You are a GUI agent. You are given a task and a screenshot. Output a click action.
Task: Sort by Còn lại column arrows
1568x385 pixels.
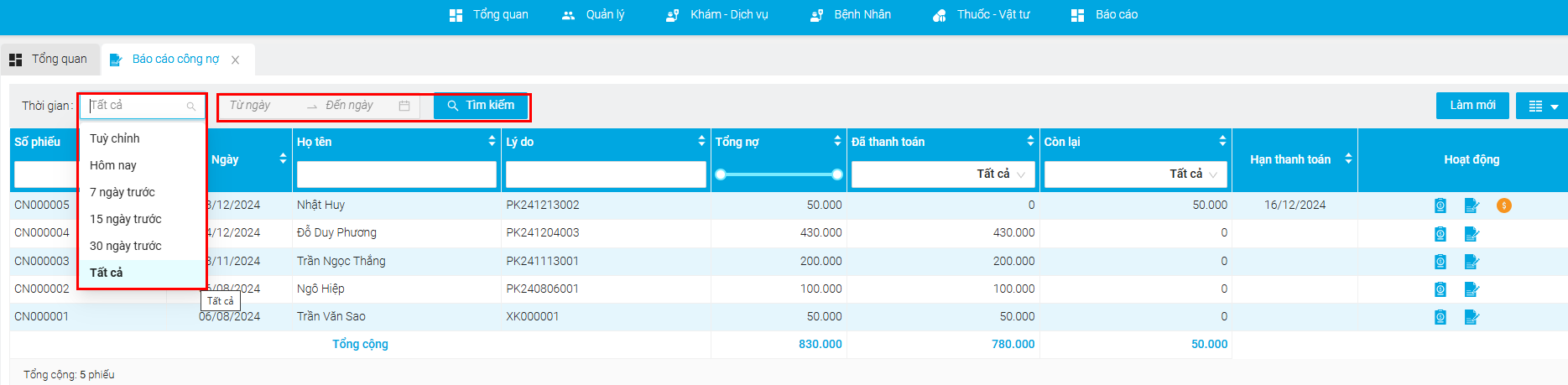[1222, 141]
